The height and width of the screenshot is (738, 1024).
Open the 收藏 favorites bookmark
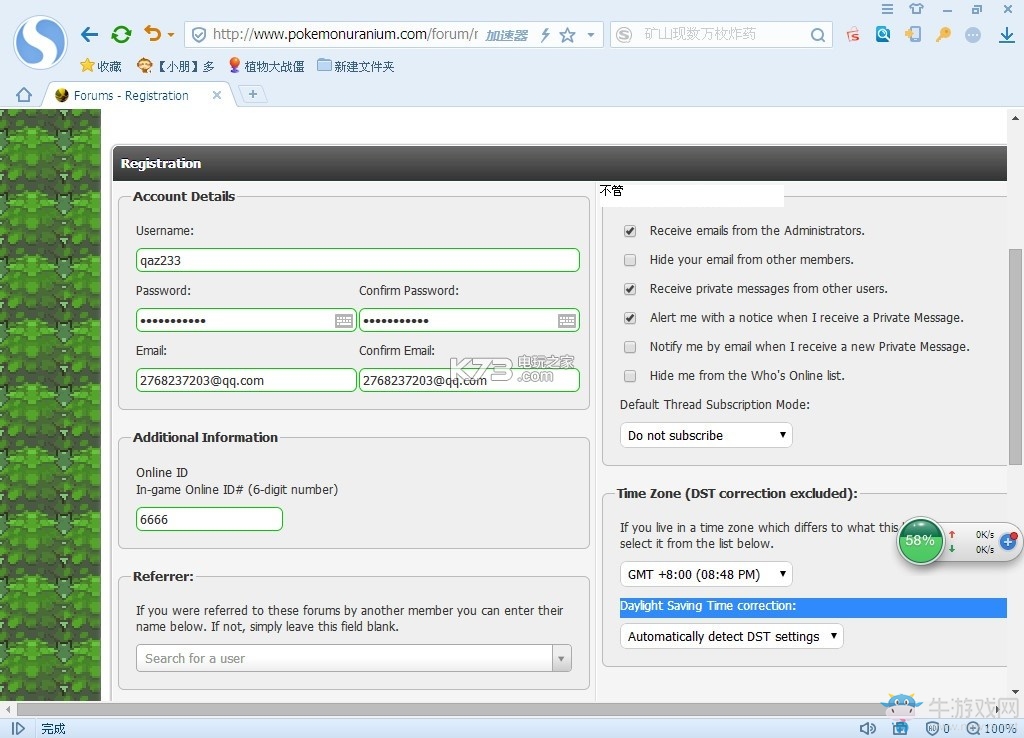click(101, 66)
